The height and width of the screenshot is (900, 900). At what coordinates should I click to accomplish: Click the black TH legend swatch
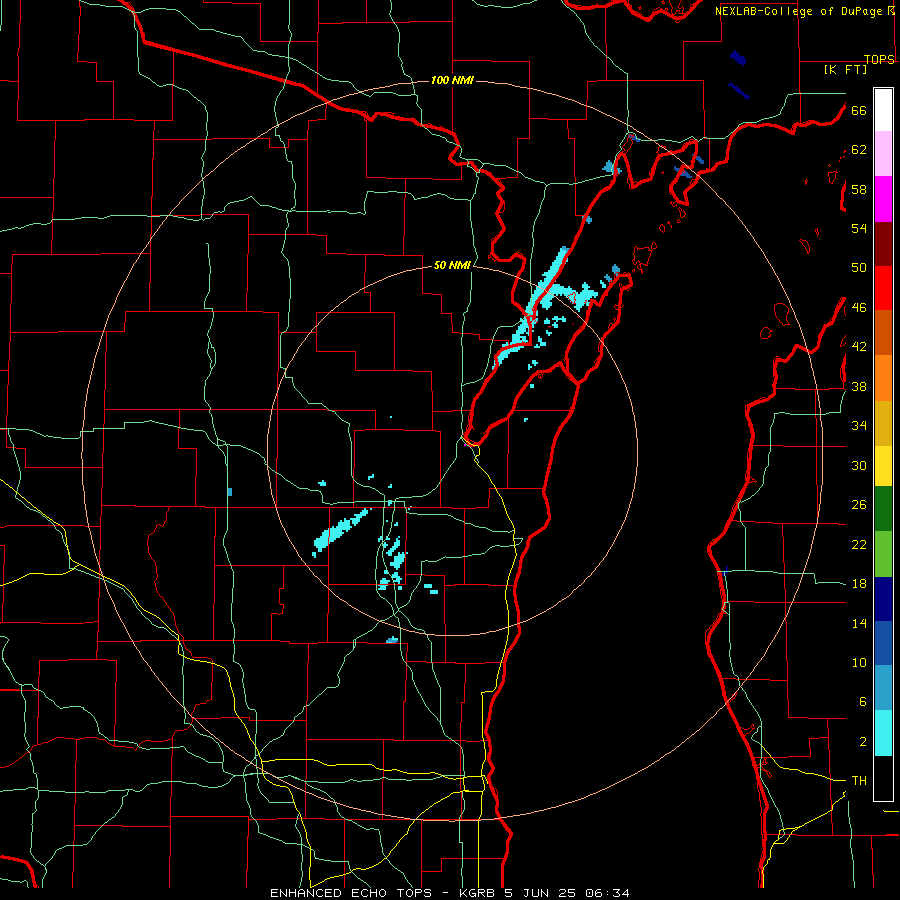[x=883, y=778]
